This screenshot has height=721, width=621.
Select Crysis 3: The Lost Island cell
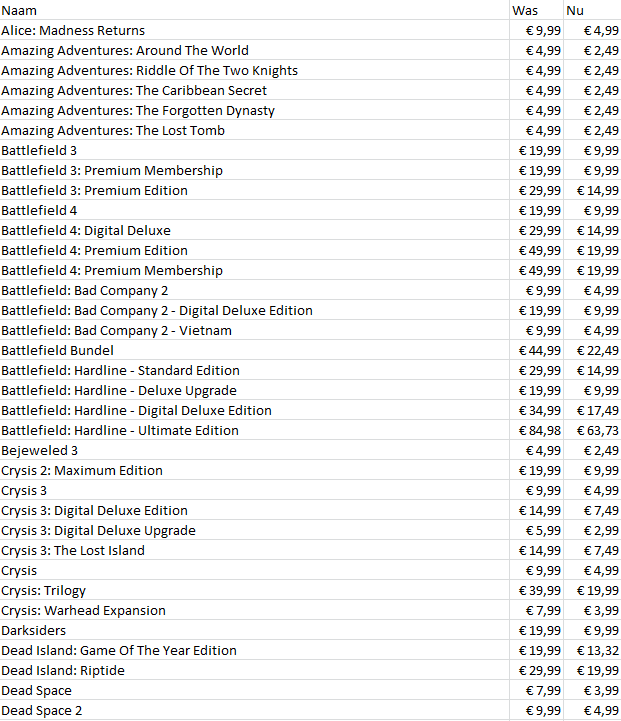point(255,550)
